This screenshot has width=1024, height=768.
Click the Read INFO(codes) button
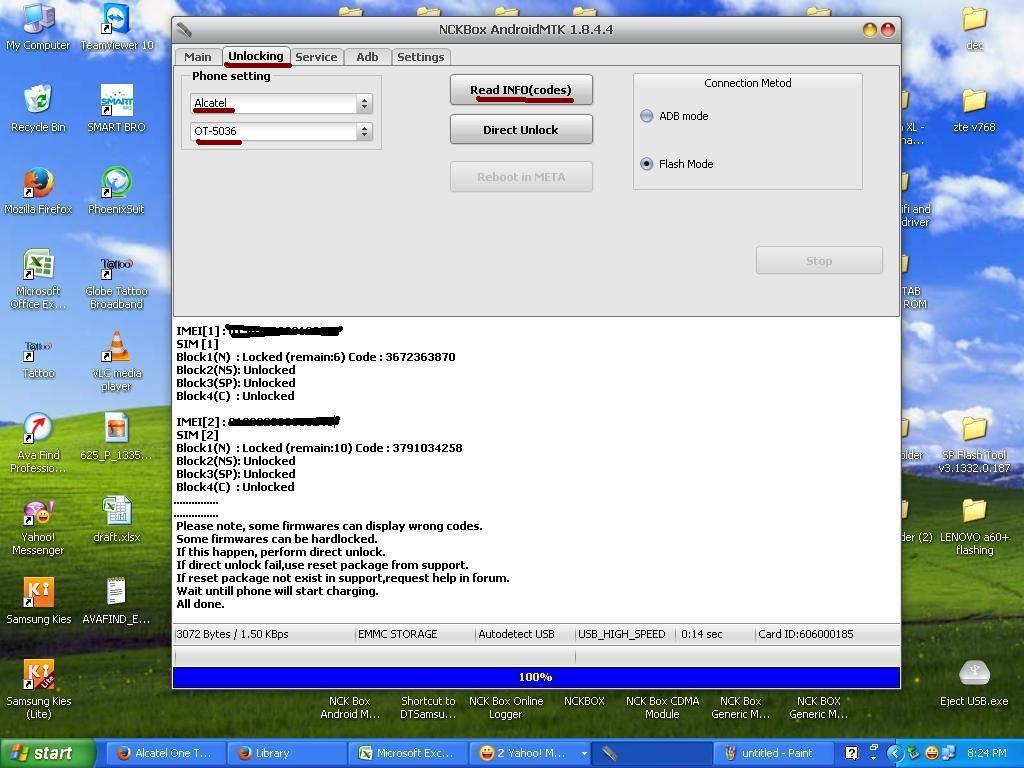click(x=521, y=90)
